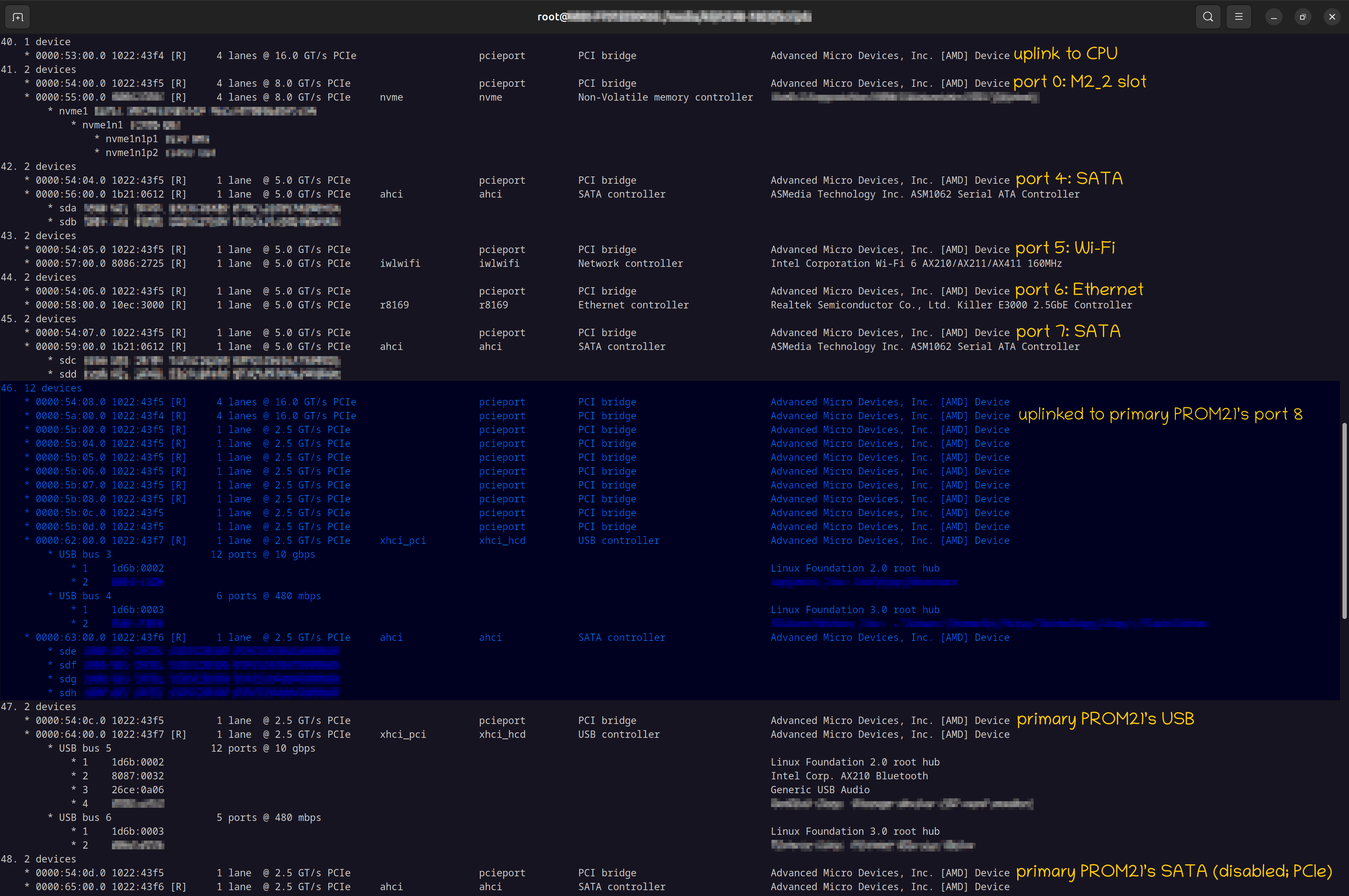This screenshot has height=896, width=1349.
Task: Click 'primary PROM21's USB' annotation
Action: [1105, 719]
